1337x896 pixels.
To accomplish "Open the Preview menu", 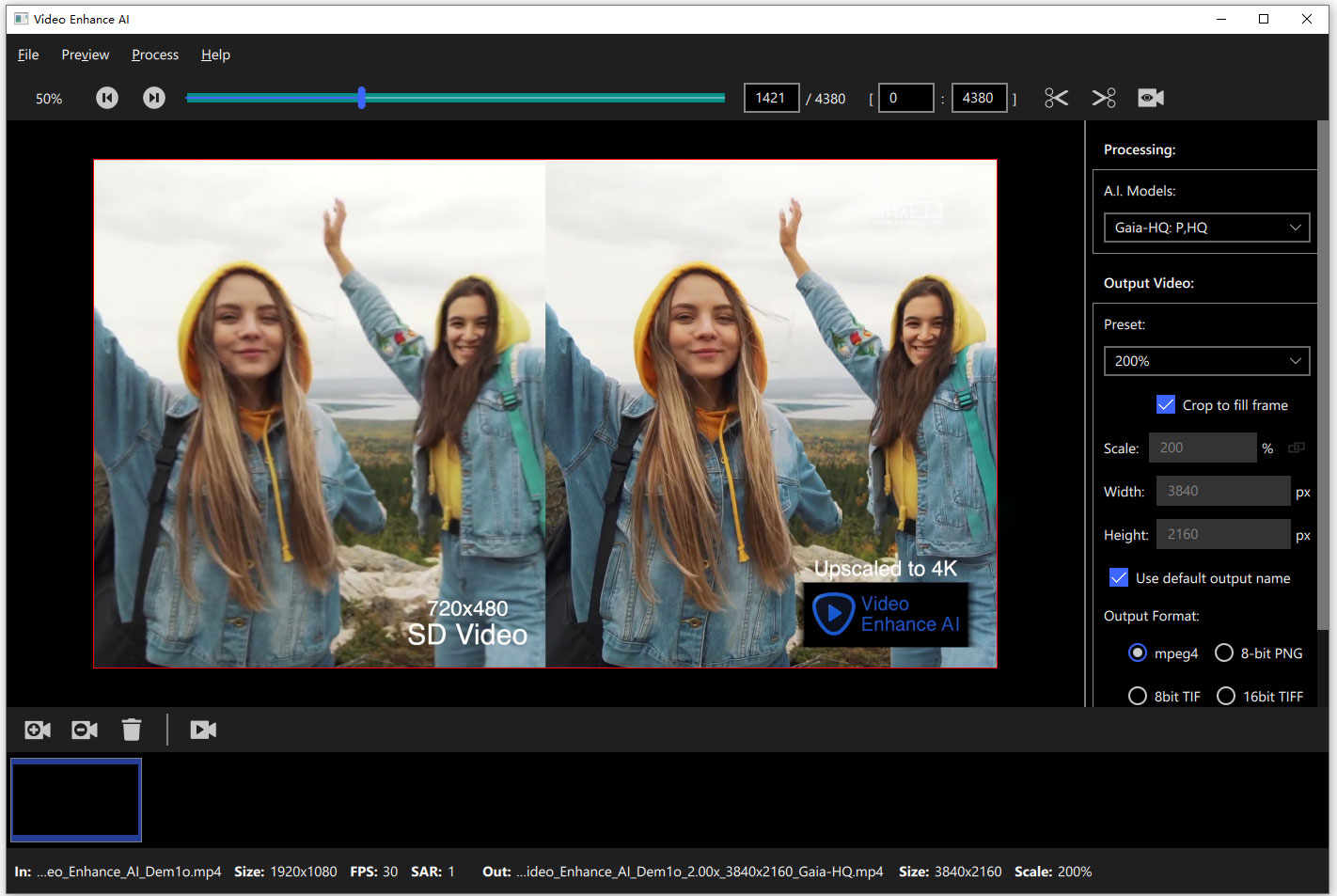I will [x=86, y=55].
